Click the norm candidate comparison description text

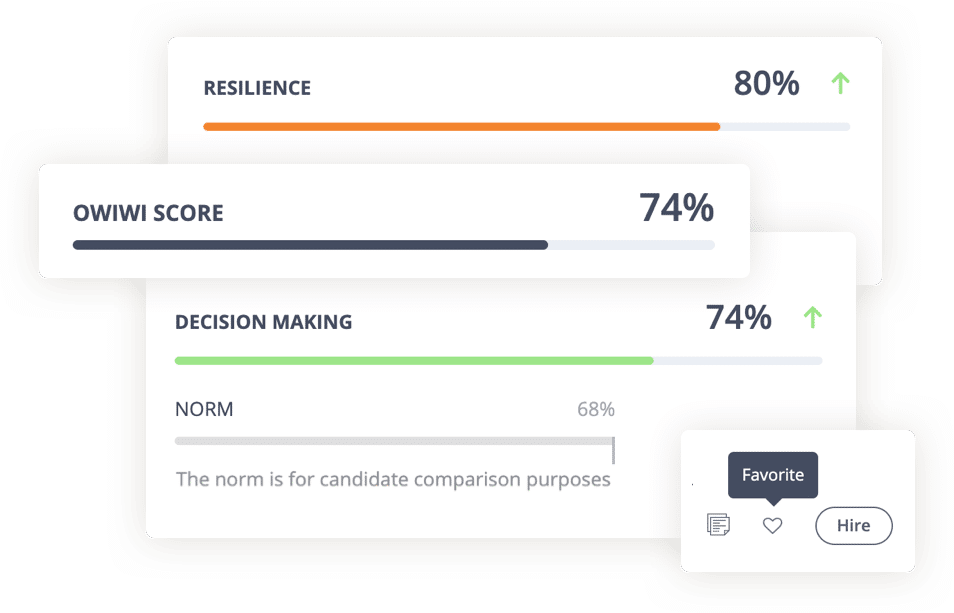(393, 479)
